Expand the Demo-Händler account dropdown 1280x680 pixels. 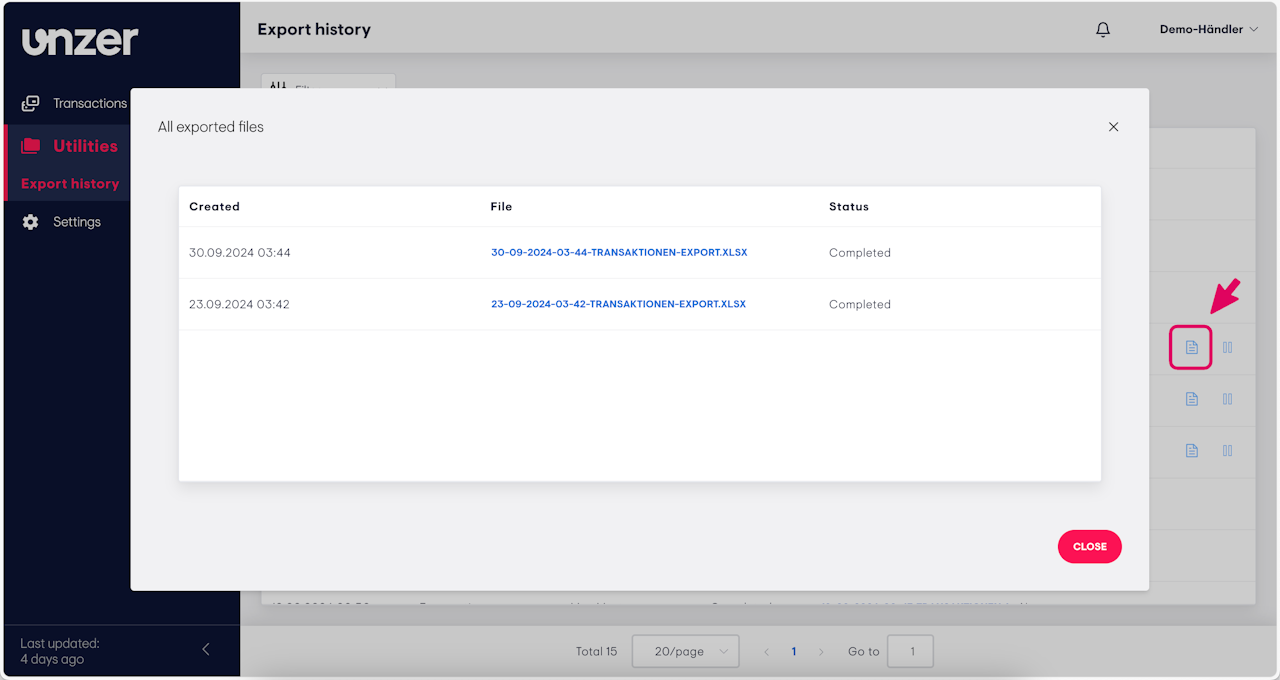[1208, 30]
